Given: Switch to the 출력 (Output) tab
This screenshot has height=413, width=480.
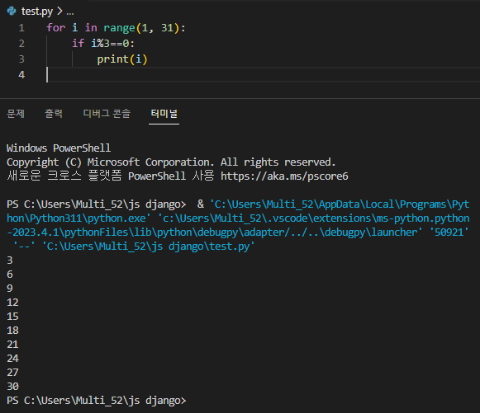Looking at the screenshot, I should tap(54, 114).
